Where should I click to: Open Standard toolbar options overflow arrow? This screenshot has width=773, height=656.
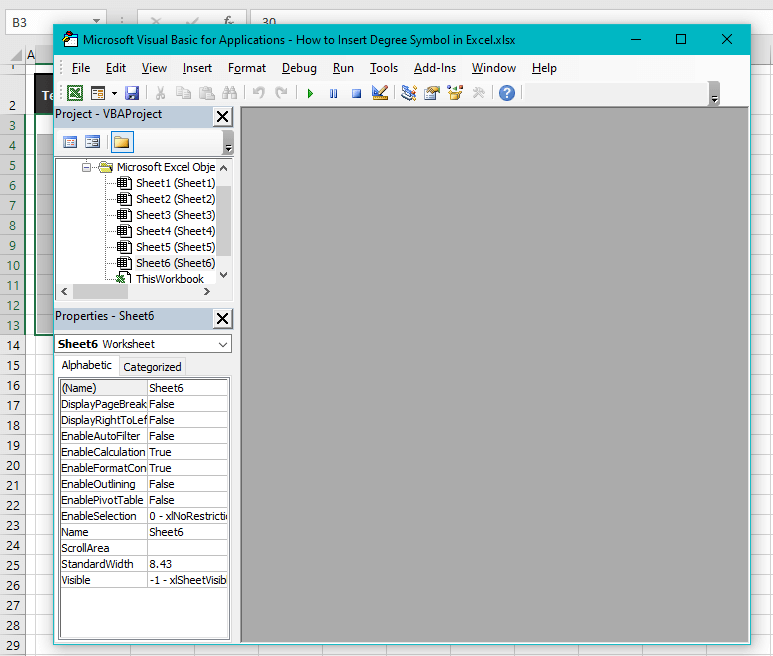[x=714, y=94]
